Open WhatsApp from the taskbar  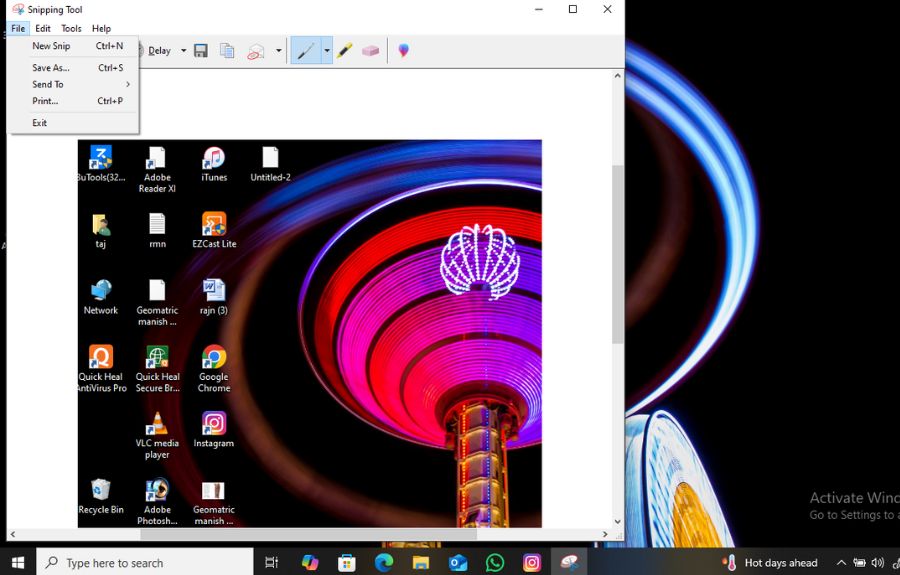point(495,562)
